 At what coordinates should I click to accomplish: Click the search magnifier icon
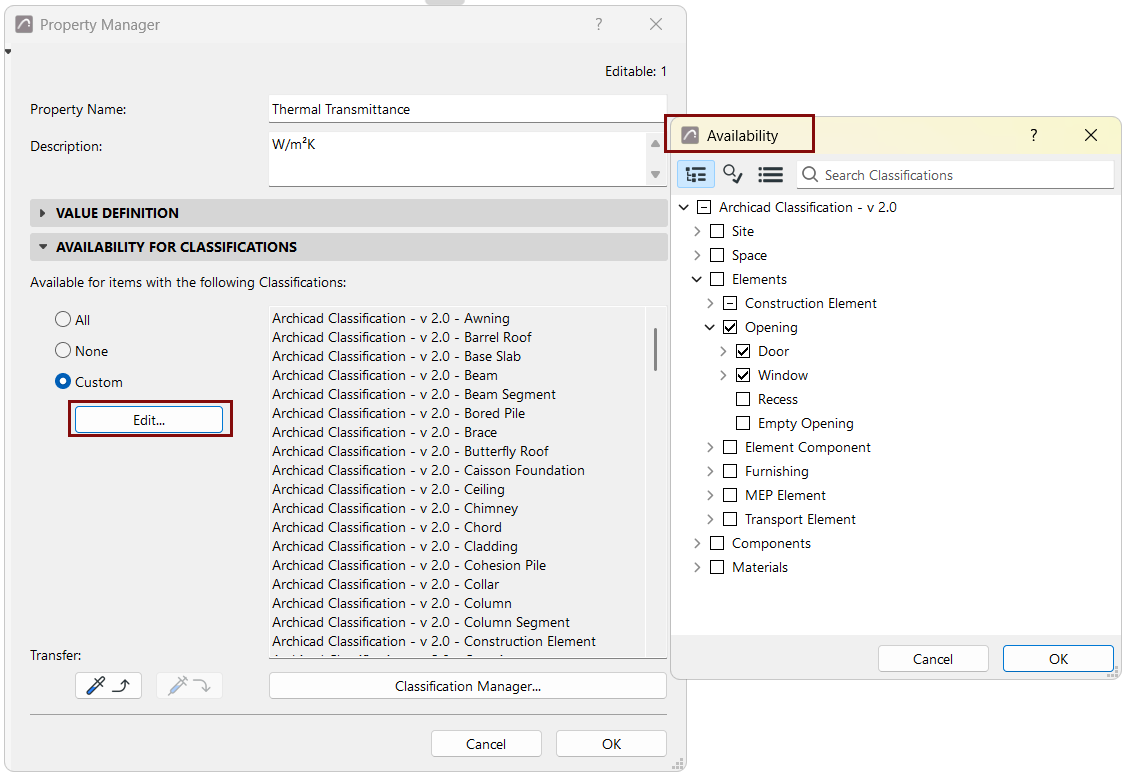click(810, 175)
